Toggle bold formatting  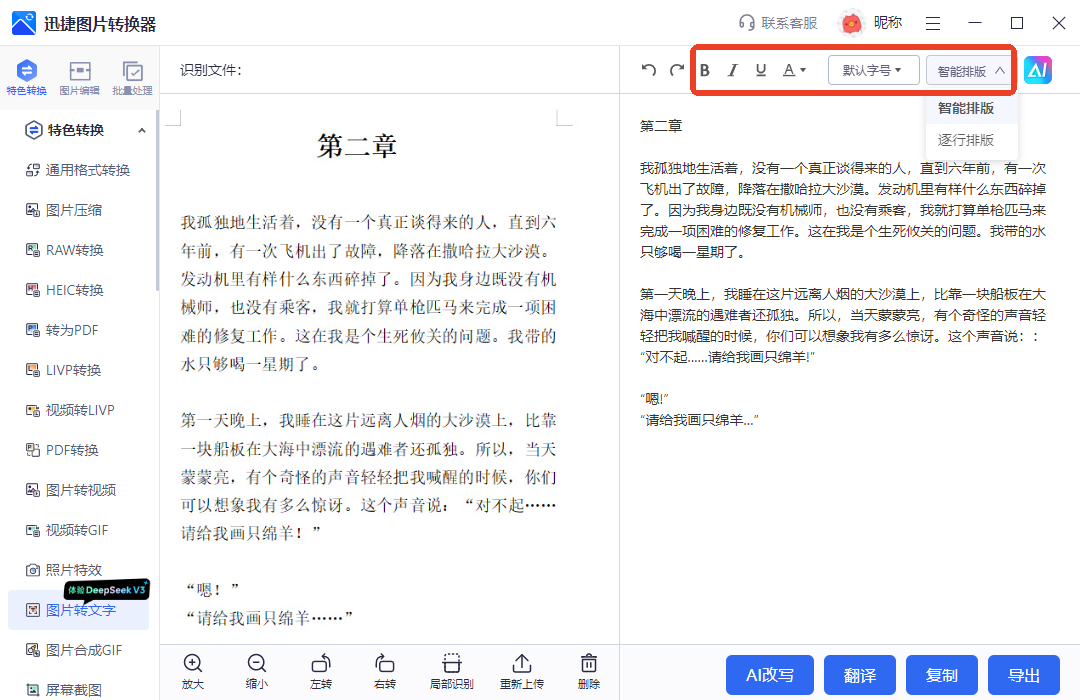pyautogui.click(x=705, y=70)
